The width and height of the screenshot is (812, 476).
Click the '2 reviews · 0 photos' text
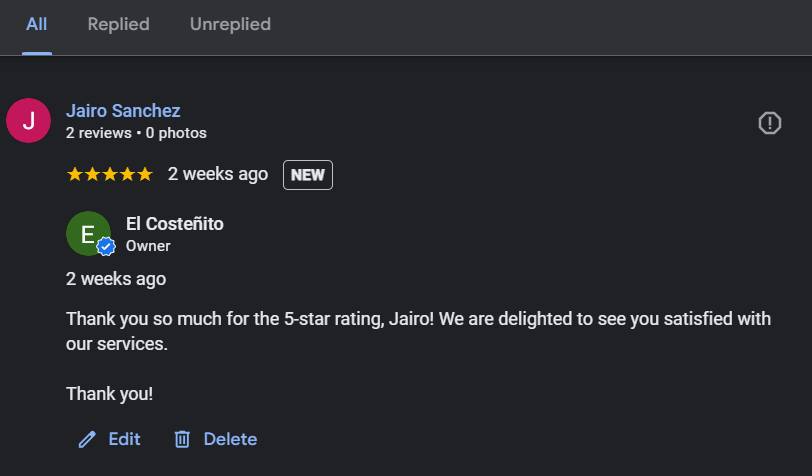coord(136,133)
